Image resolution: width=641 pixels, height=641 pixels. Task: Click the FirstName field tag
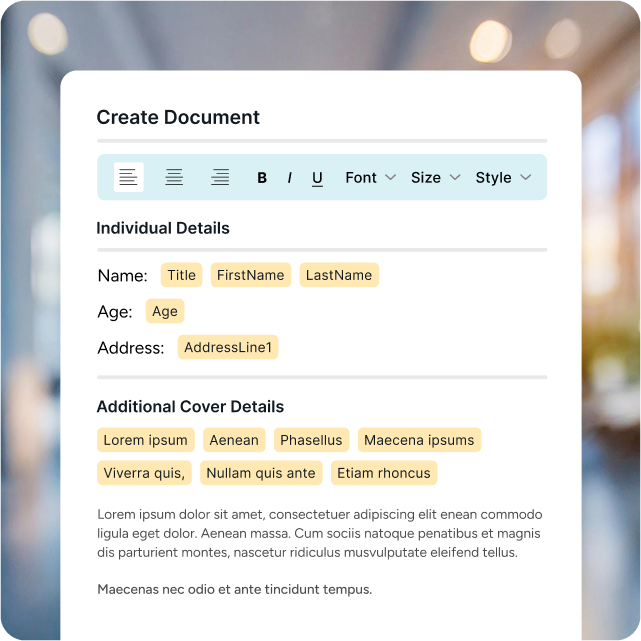click(x=251, y=275)
